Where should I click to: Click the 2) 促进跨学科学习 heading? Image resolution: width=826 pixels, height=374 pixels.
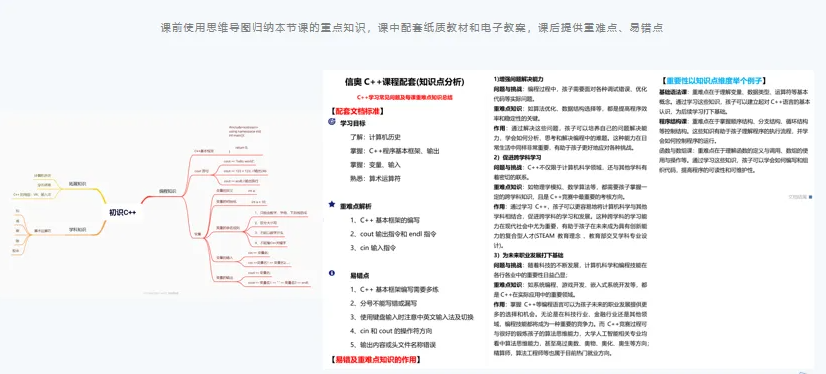coord(518,158)
